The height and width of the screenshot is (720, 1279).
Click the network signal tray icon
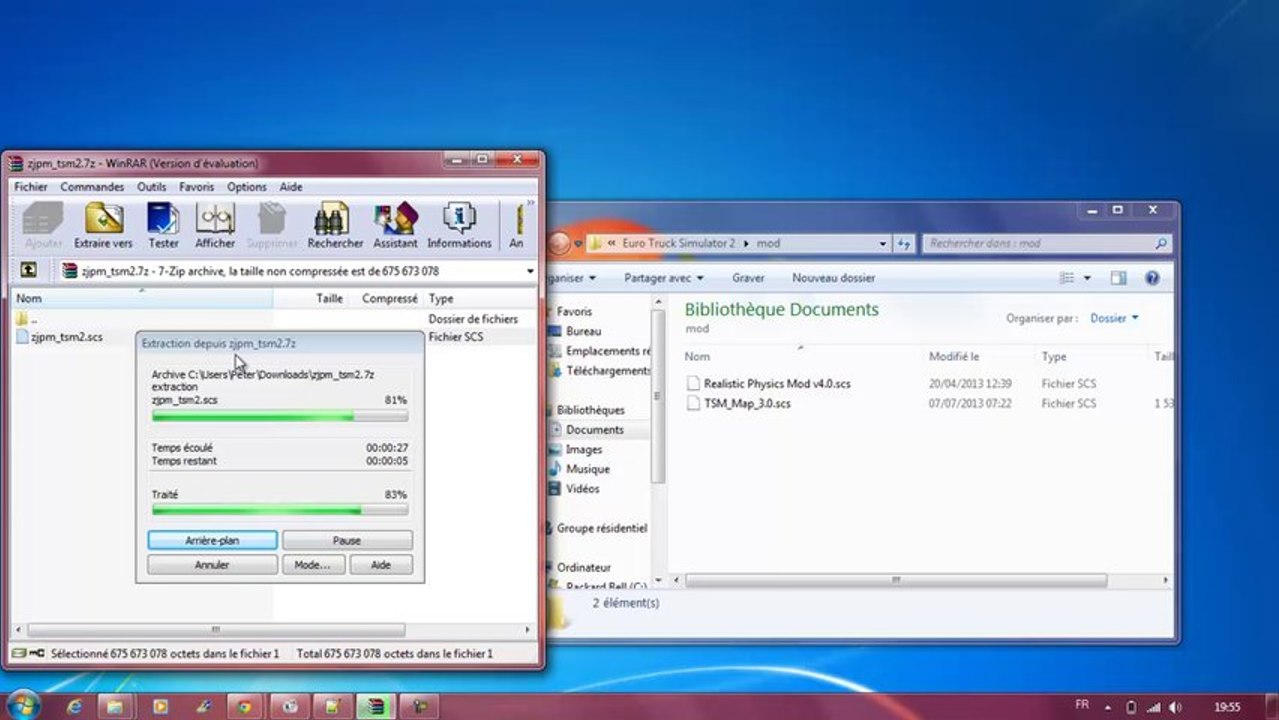point(1152,706)
